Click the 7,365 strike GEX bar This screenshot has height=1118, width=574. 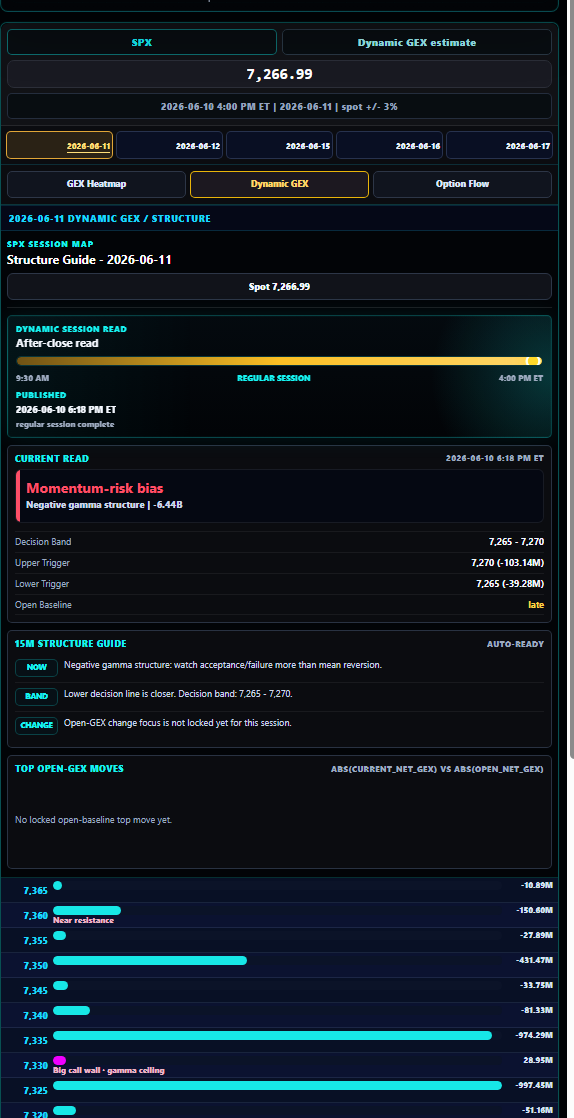[x=58, y=886]
